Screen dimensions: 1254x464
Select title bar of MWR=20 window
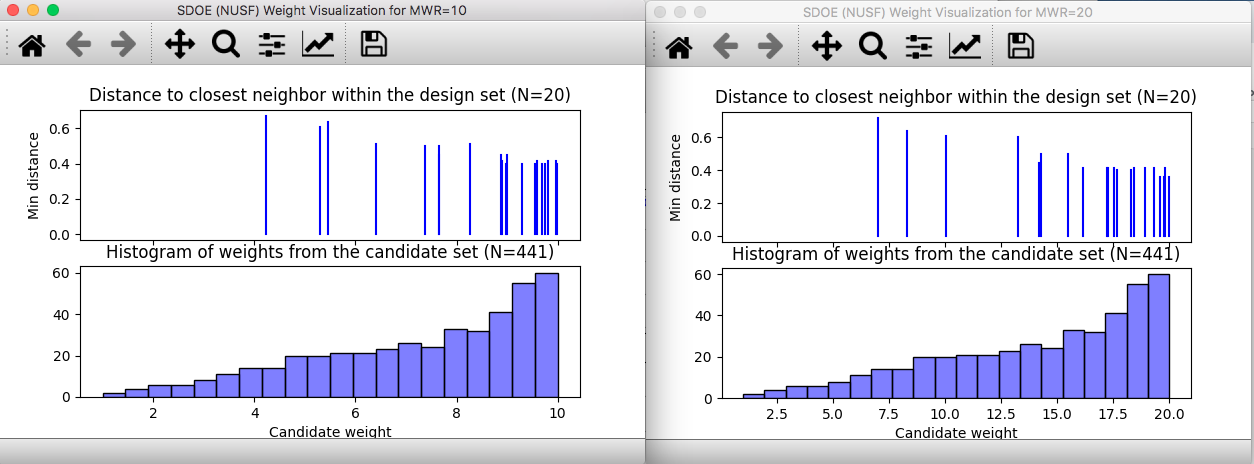[x=948, y=12]
